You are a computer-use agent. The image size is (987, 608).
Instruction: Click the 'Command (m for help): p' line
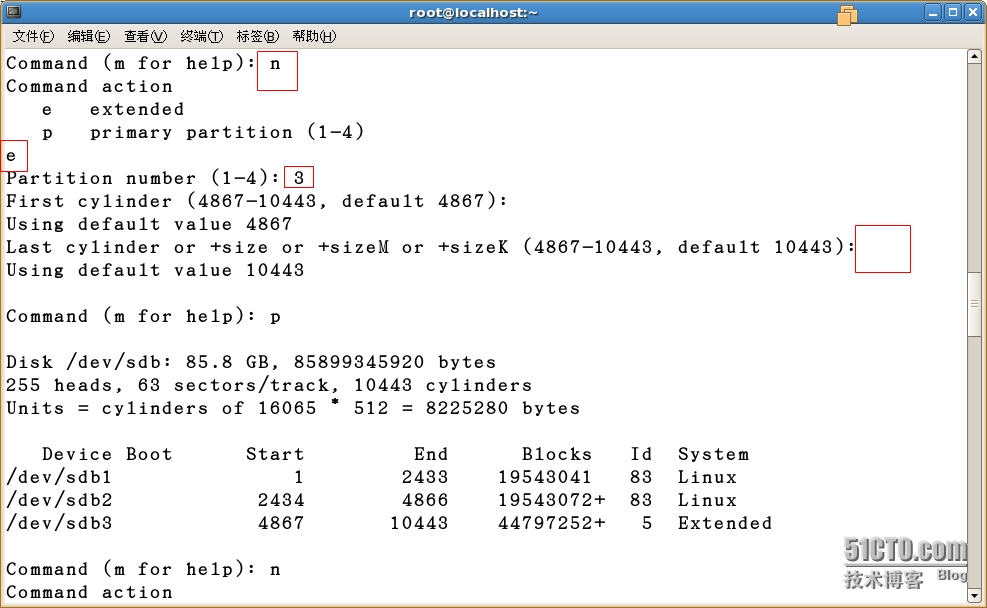tap(143, 317)
